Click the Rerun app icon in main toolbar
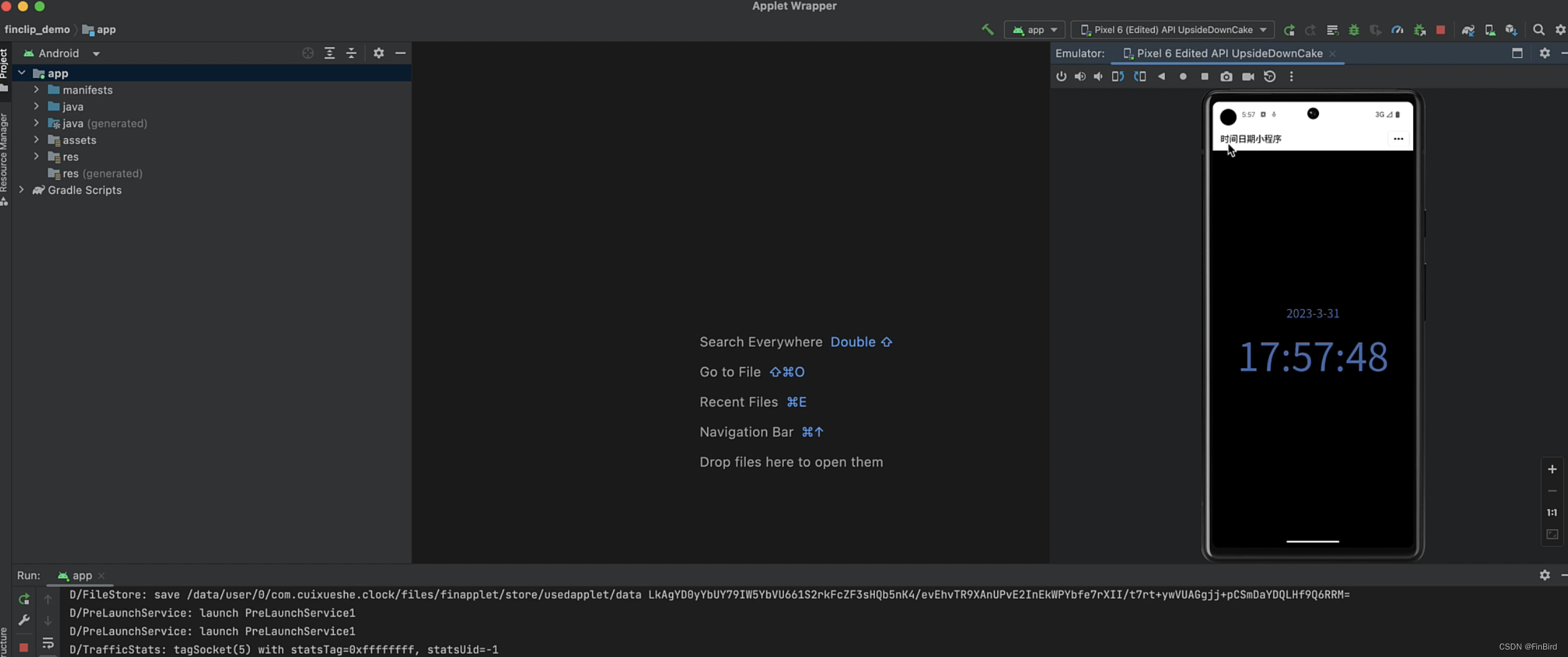 click(1289, 30)
